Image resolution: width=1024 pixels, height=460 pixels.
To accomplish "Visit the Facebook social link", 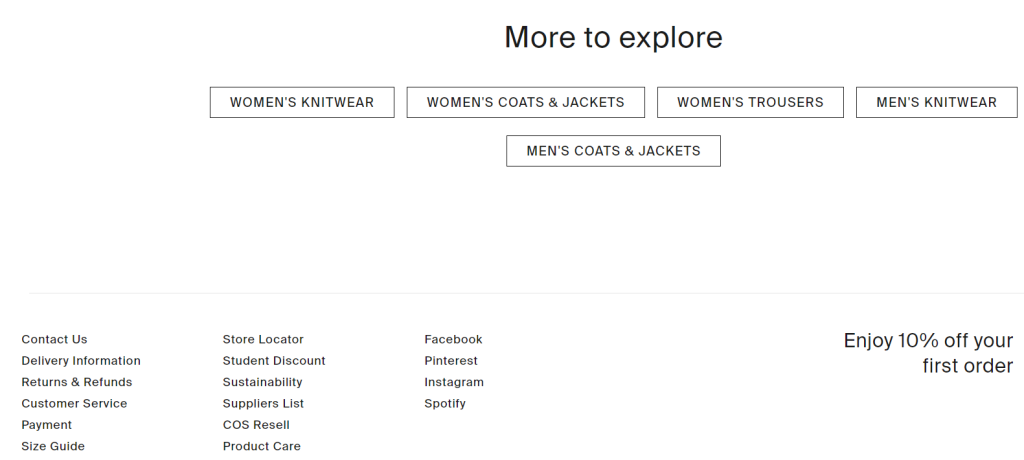I will 453,339.
